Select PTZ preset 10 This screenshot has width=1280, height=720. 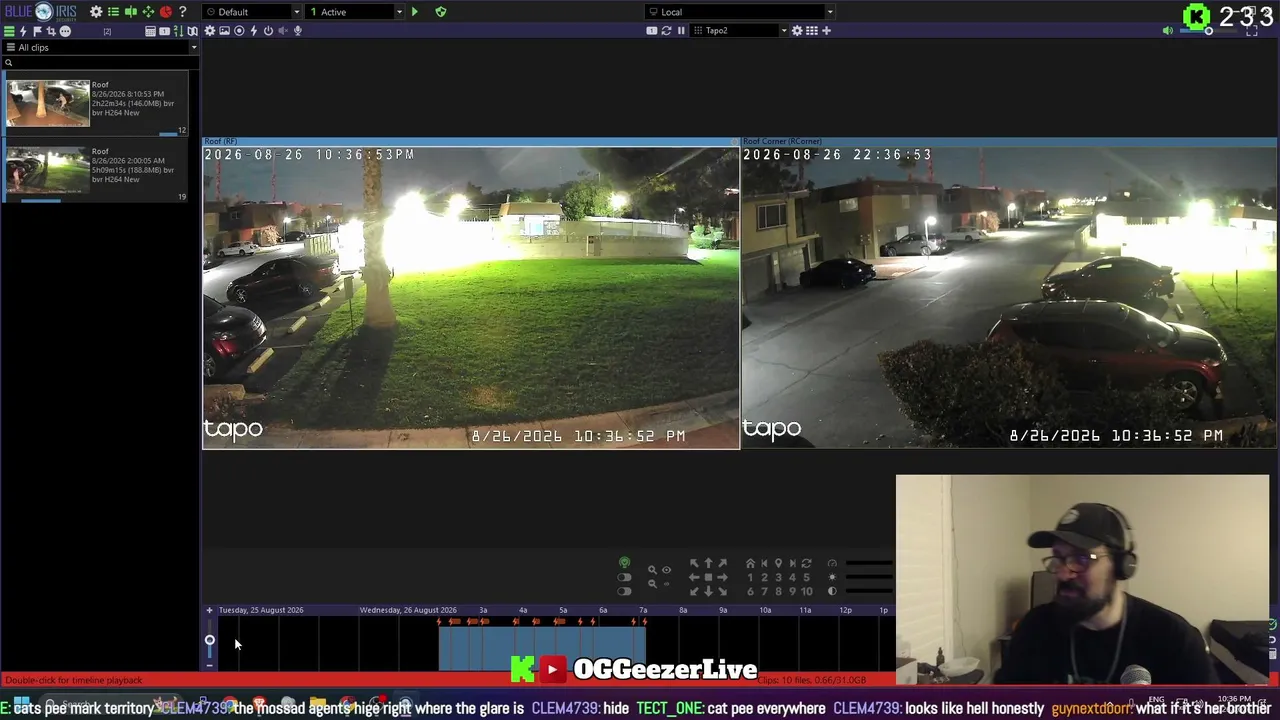pos(806,592)
